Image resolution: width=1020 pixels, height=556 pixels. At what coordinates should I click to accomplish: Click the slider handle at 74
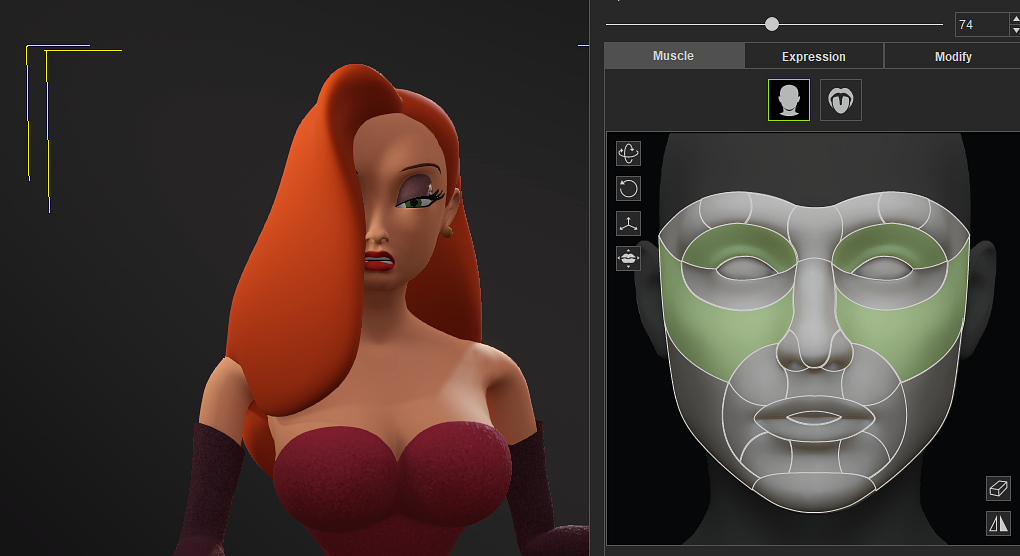pyautogui.click(x=771, y=24)
